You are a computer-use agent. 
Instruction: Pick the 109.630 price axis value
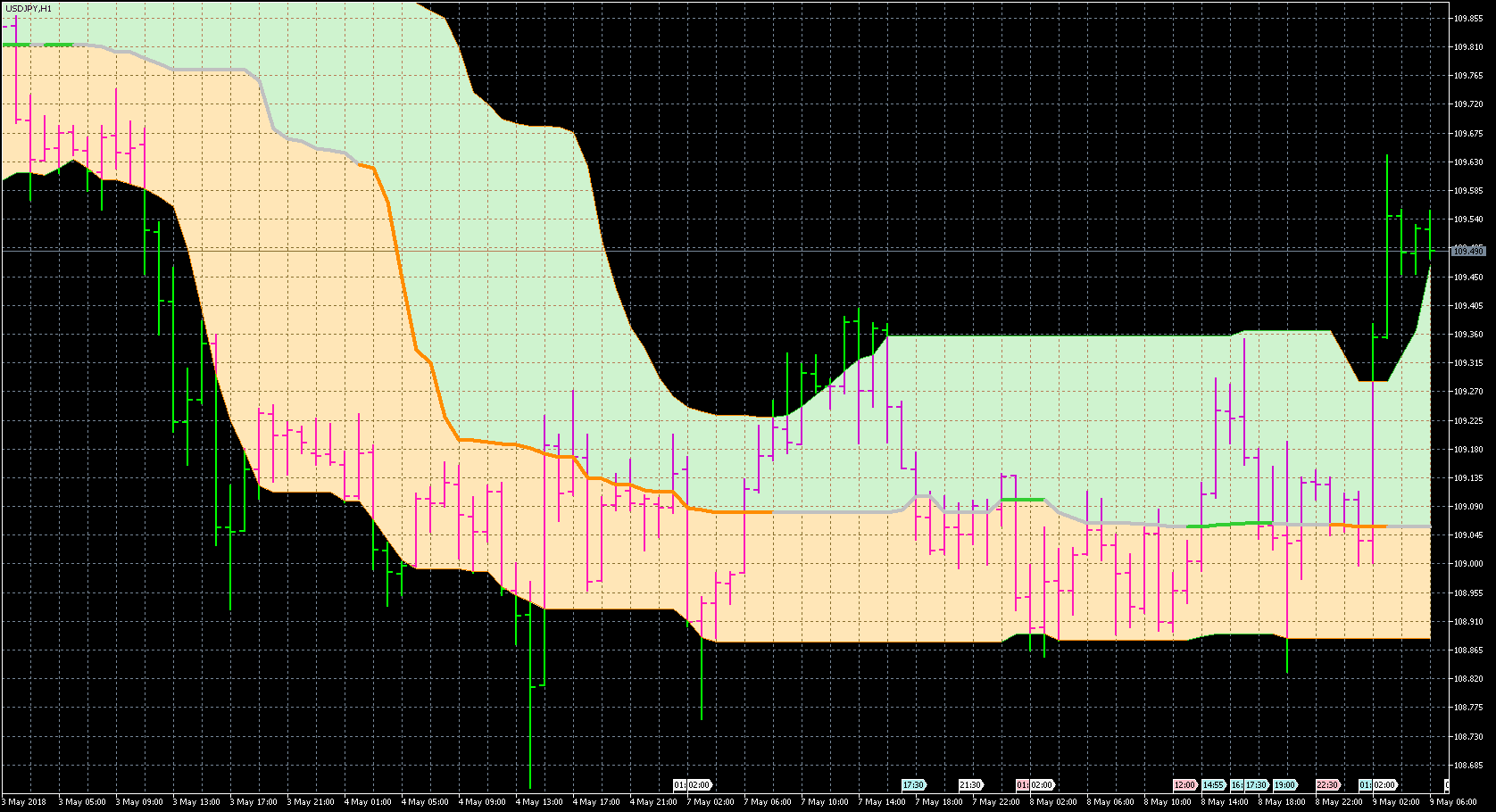1468,162
